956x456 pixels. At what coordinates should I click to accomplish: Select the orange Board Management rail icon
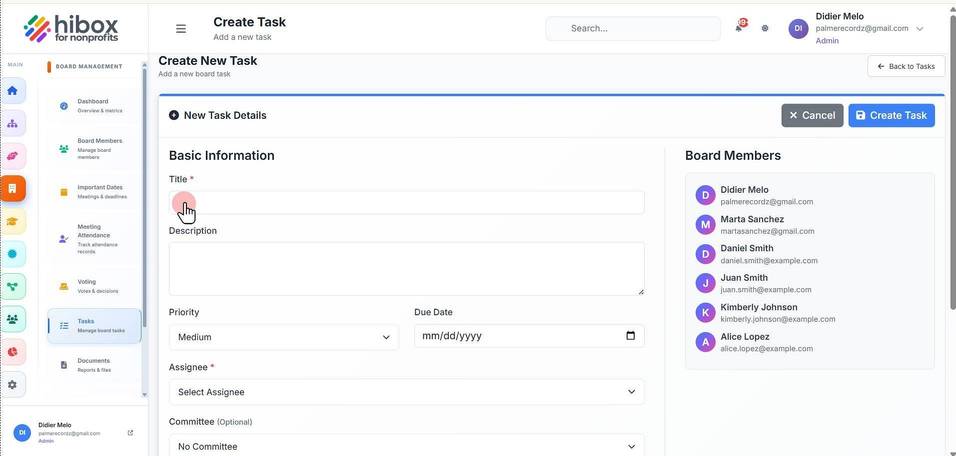[x=12, y=189]
